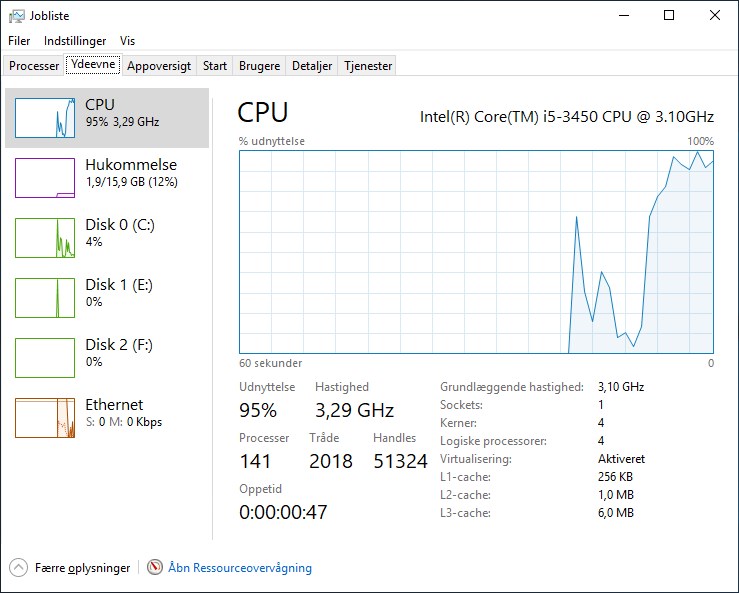
Task: Open the Indstillinger menu
Action: [75, 41]
